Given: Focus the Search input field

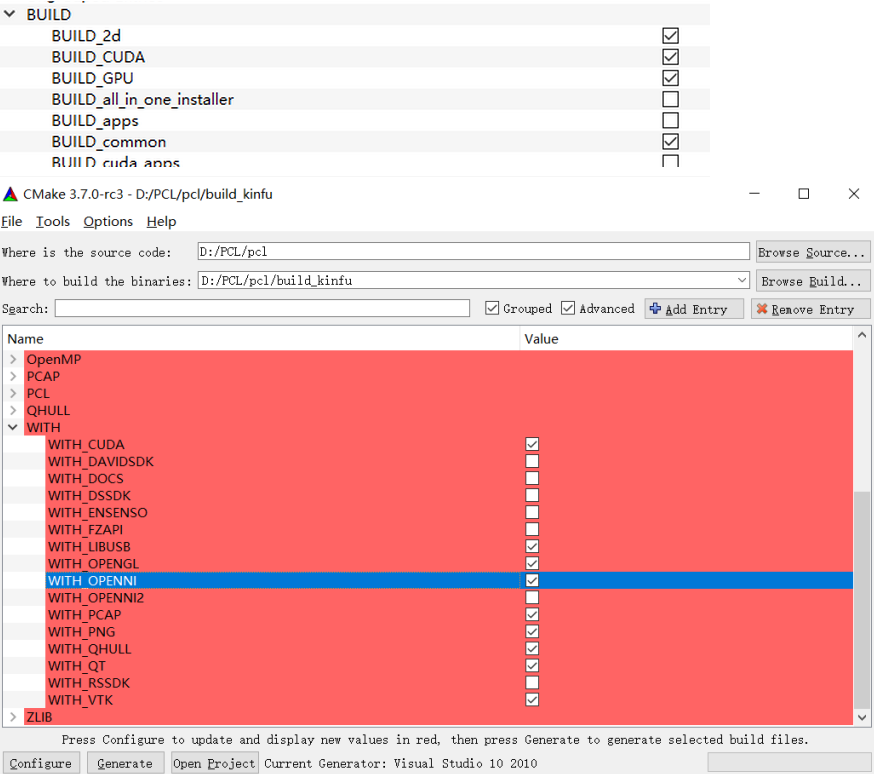Looking at the screenshot, I should coord(262,308).
